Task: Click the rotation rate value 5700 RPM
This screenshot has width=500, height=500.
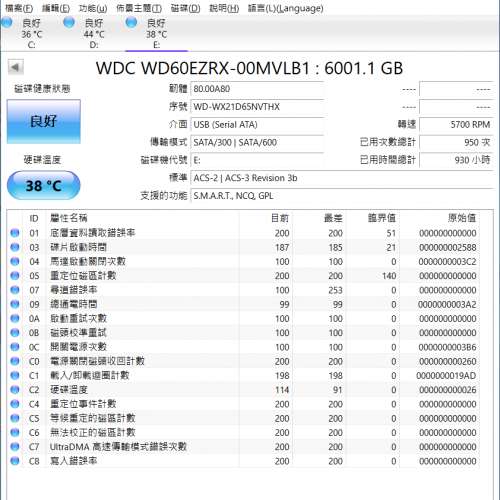Action: (x=456, y=125)
